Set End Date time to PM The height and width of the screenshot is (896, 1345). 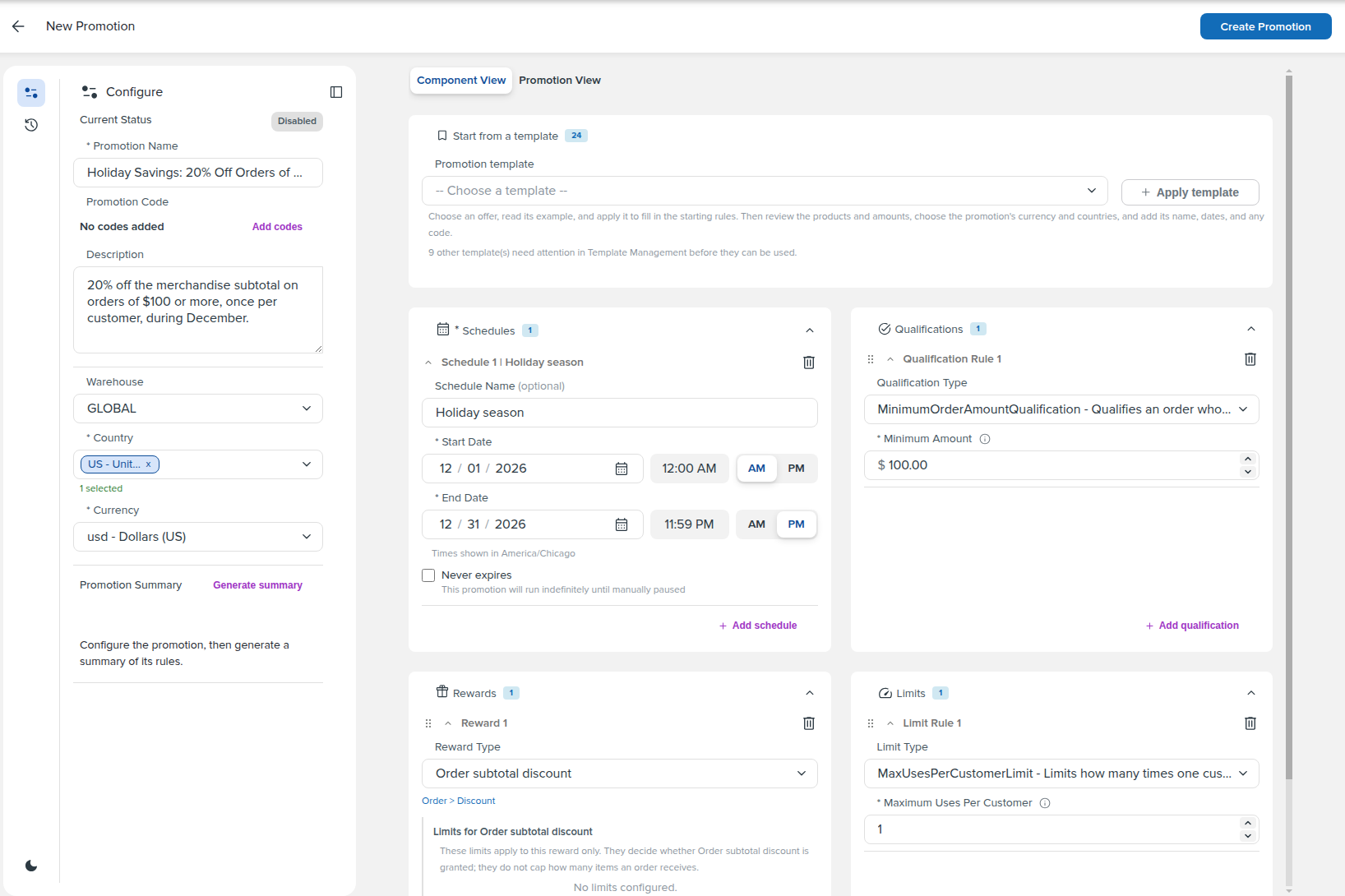click(x=796, y=524)
